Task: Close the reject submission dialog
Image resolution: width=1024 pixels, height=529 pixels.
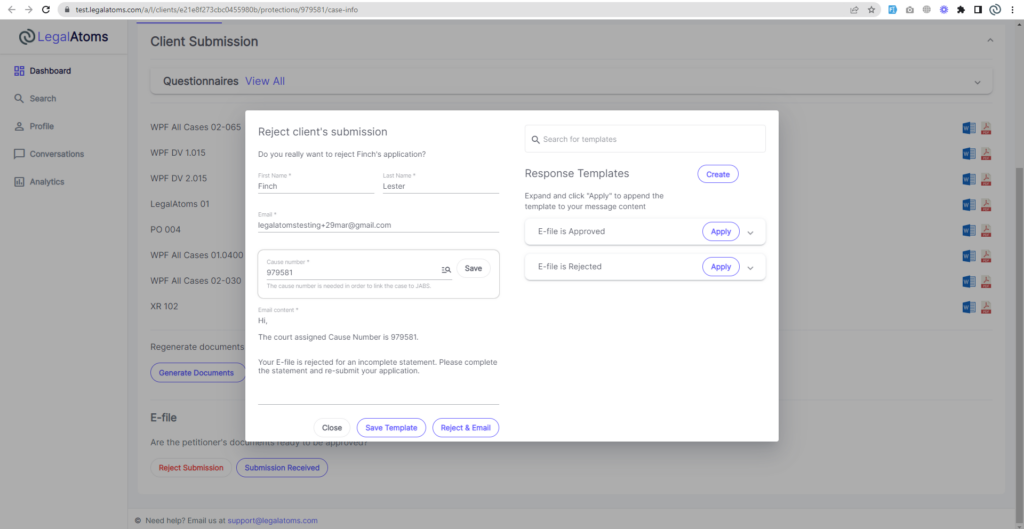Action: [x=331, y=427]
